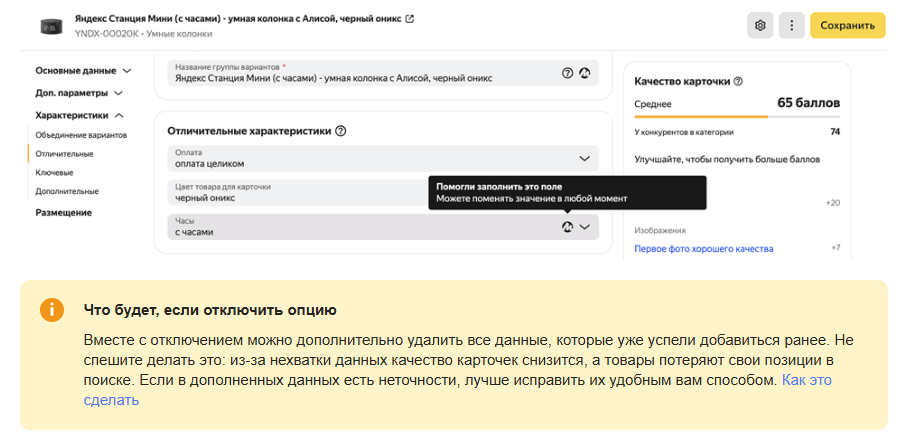904x445 pixels.
Task: Click help icon next to Качество карточки
Action: point(737,81)
